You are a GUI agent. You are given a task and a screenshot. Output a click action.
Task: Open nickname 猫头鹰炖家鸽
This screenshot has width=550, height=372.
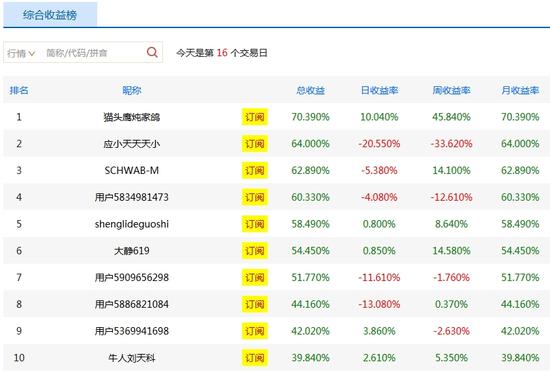pyautogui.click(x=132, y=117)
